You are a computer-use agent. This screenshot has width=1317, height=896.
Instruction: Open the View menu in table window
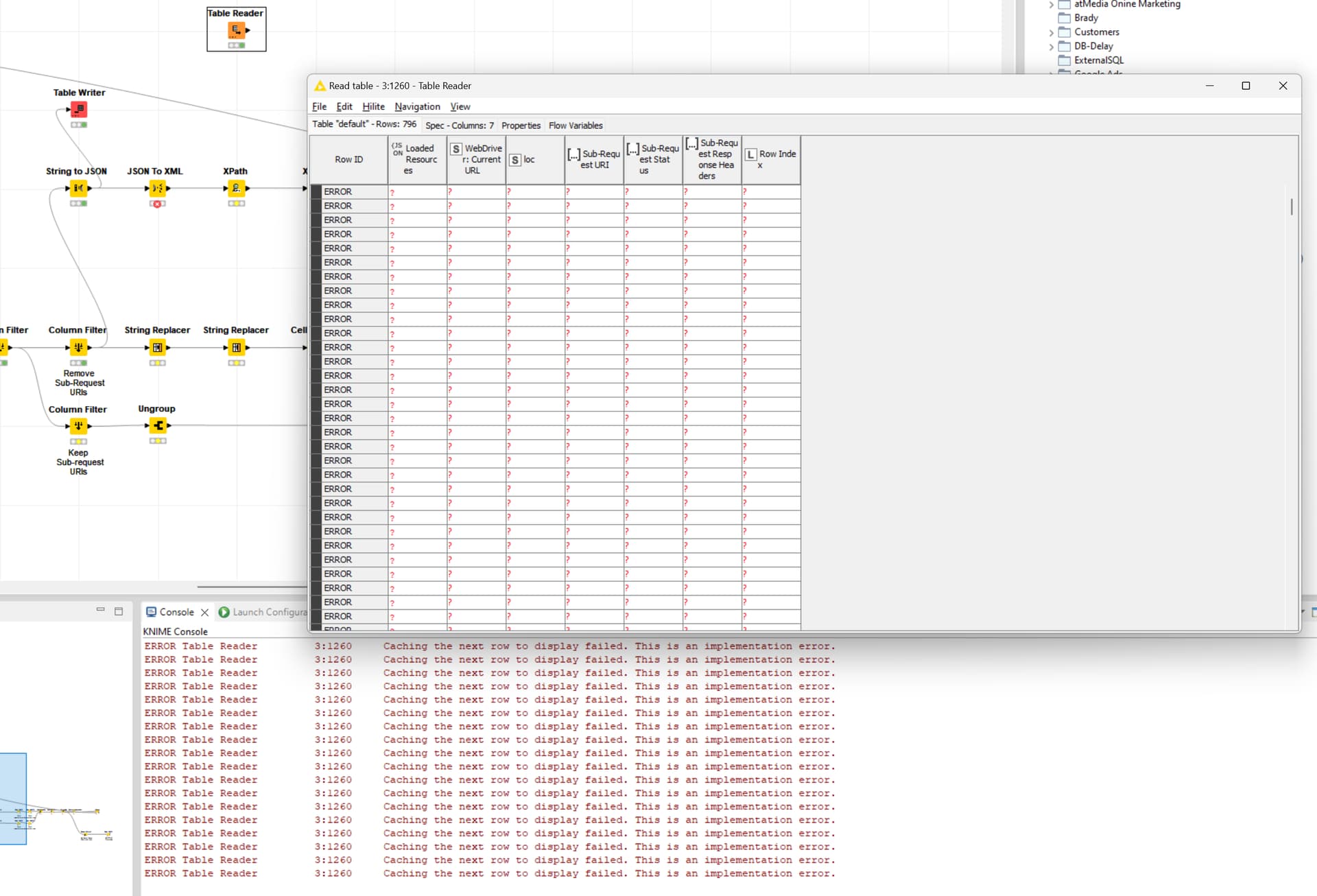pos(460,106)
